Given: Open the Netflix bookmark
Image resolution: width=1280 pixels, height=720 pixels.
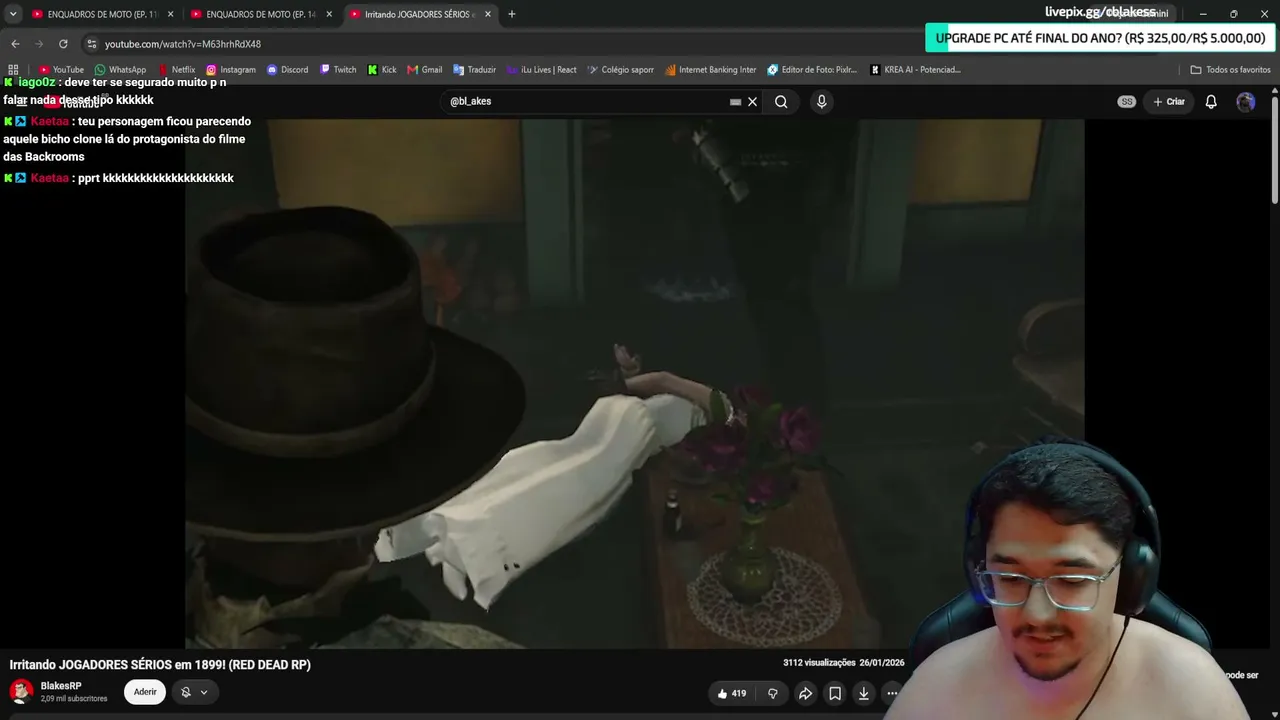Looking at the screenshot, I should pos(177,70).
